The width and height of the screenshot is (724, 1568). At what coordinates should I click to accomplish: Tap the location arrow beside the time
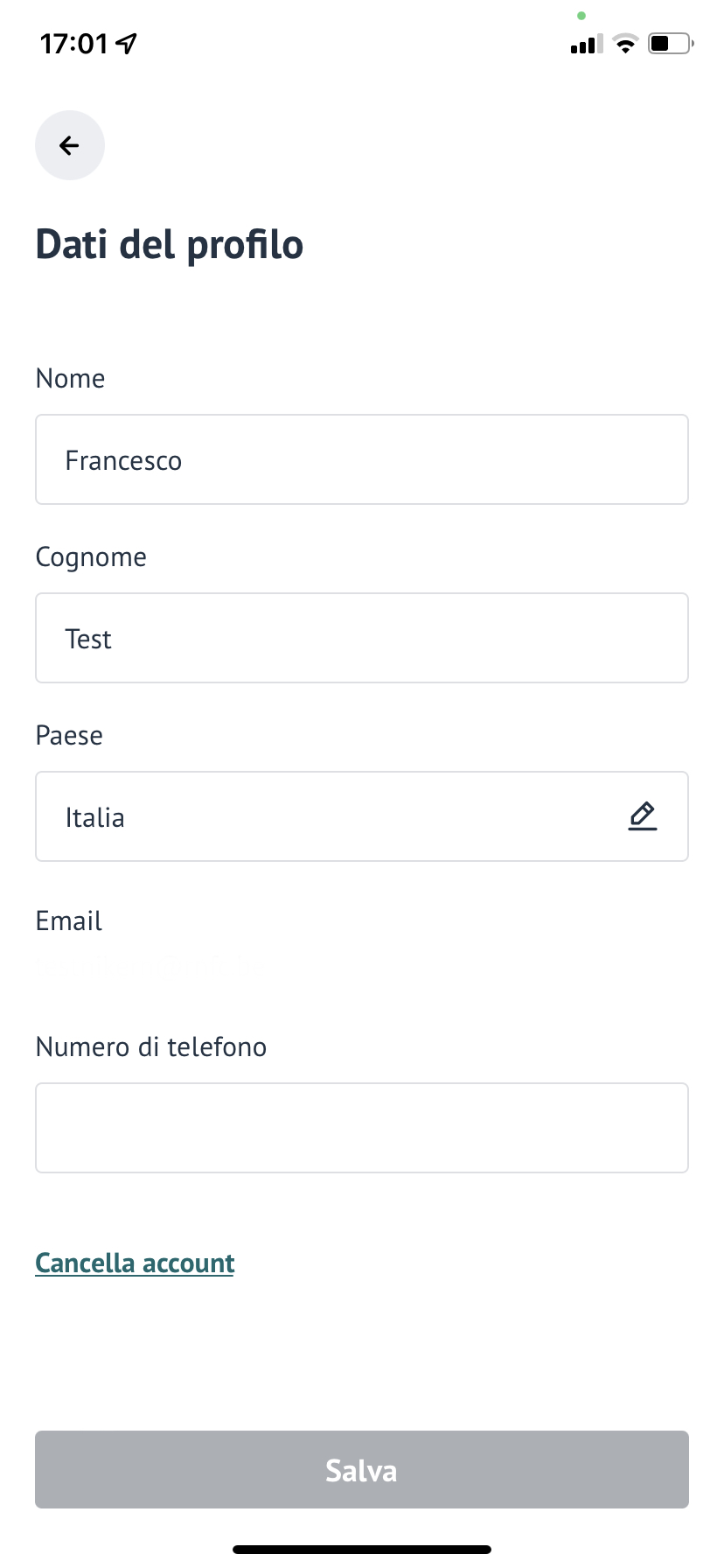pos(127,43)
